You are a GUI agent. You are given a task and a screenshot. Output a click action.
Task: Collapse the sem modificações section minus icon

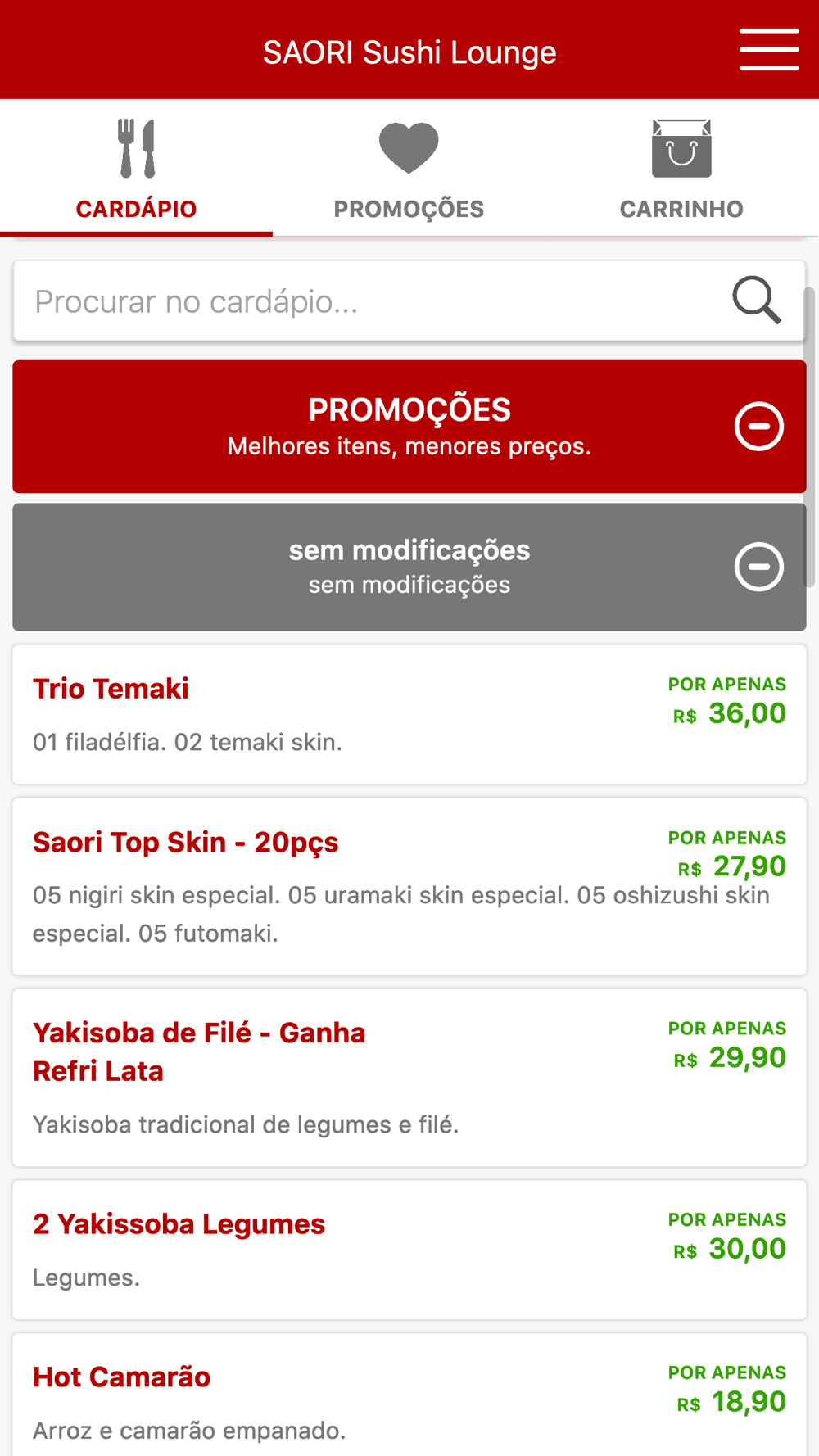click(x=758, y=567)
